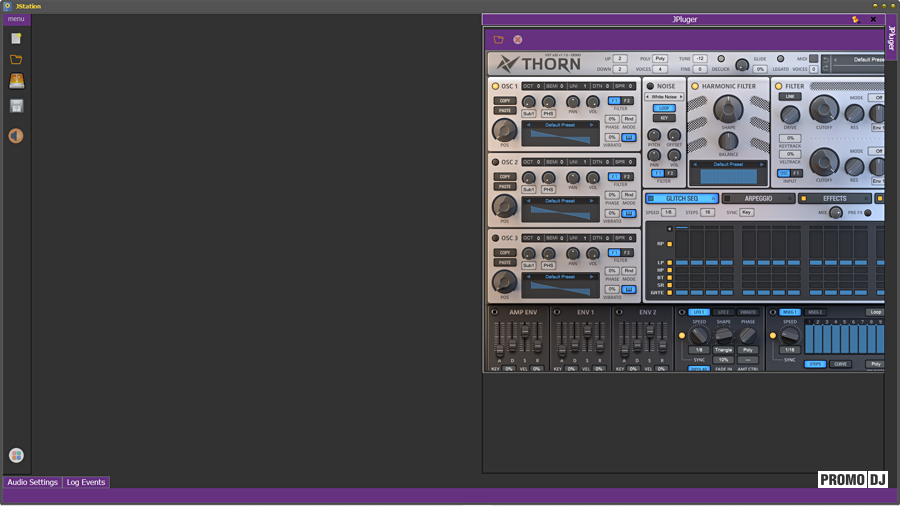The image size is (900, 506).
Task: Click the LFO modulation source icon
Action: click(x=681, y=312)
